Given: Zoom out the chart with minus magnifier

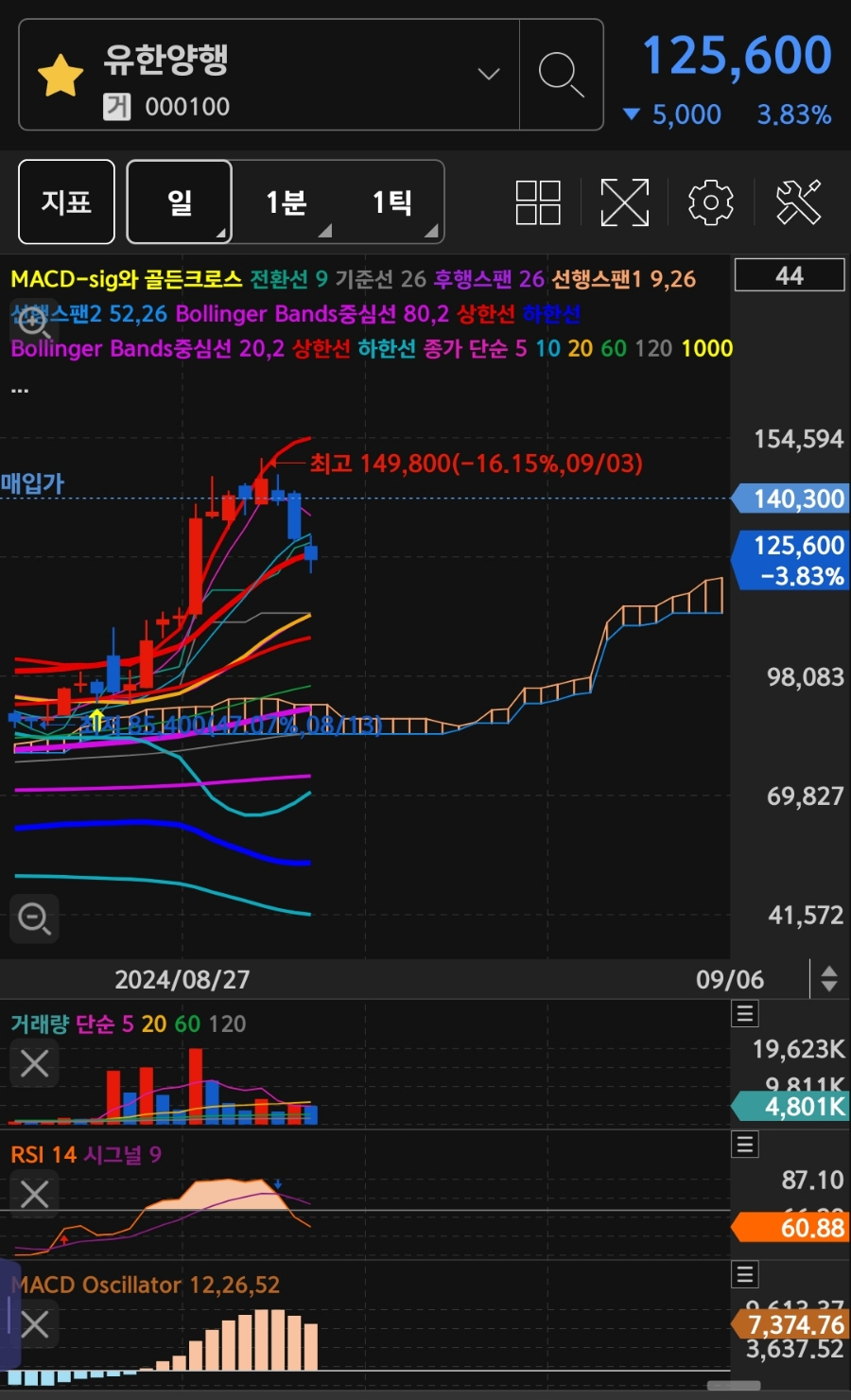Looking at the screenshot, I should [34, 918].
